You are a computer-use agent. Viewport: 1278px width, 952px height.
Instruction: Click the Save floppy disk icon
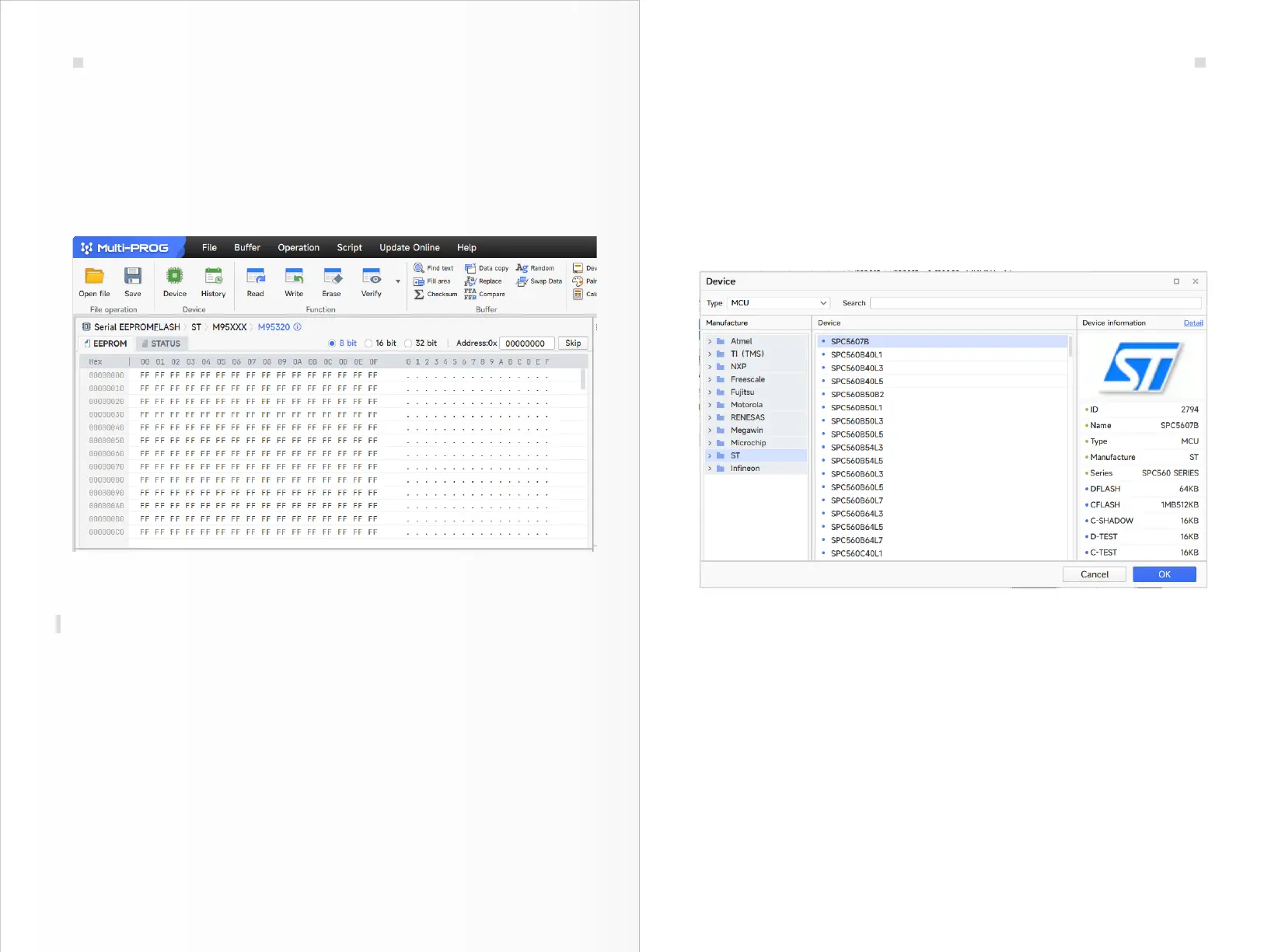[x=133, y=276]
